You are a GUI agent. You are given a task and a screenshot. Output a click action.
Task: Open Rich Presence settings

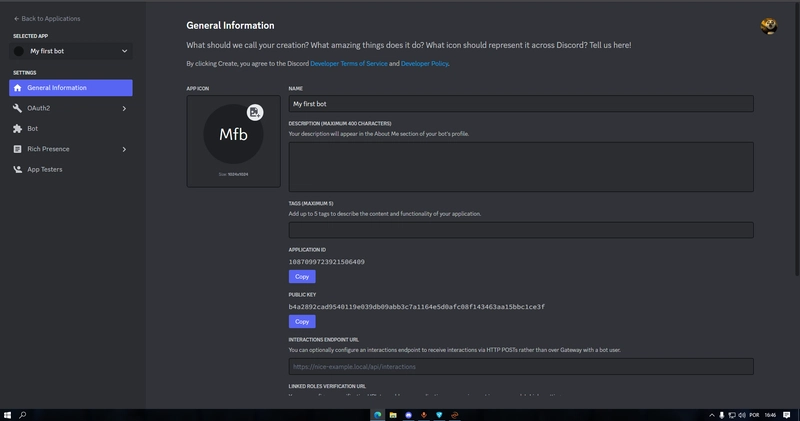coord(71,149)
